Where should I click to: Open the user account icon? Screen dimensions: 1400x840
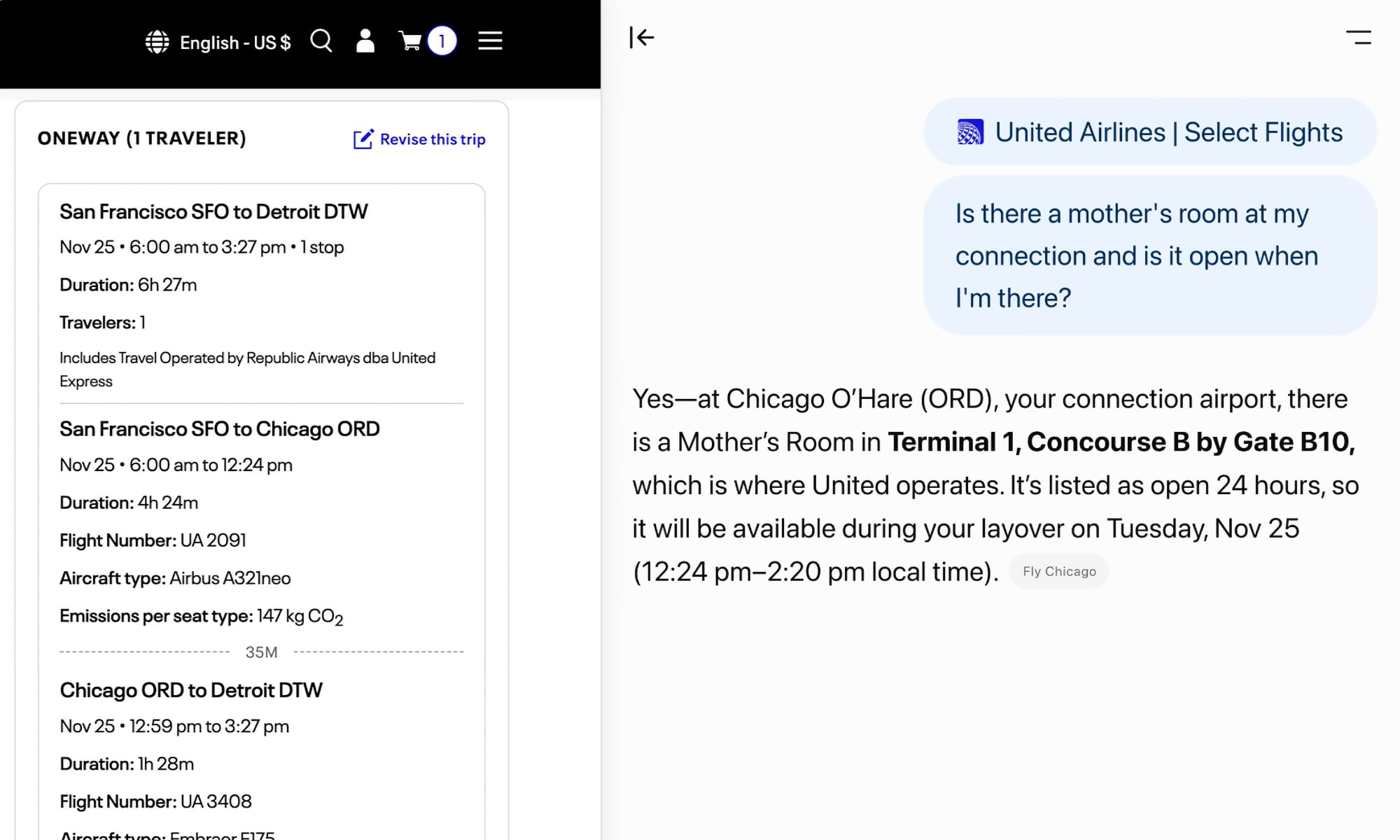tap(365, 41)
